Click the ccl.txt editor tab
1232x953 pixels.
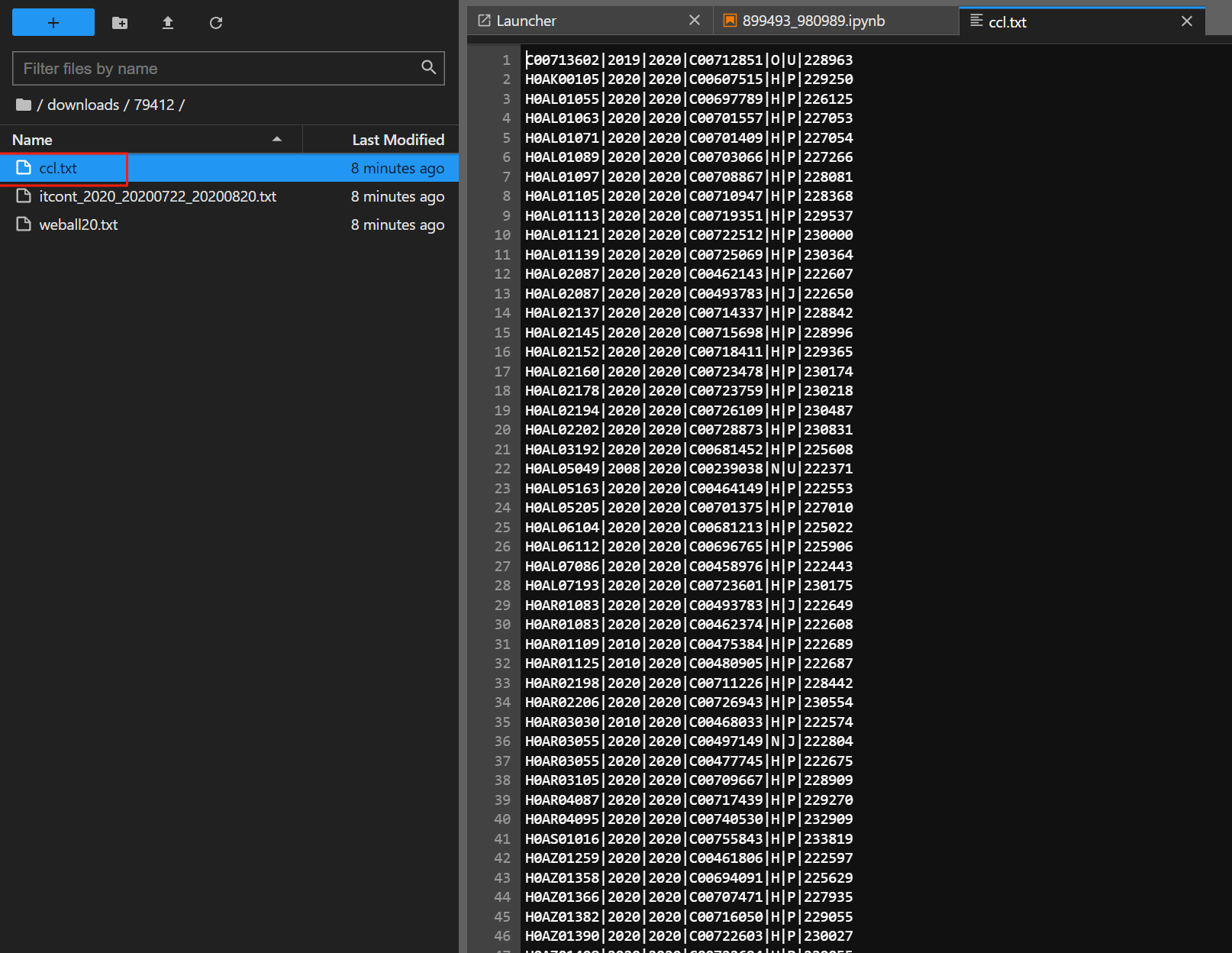pyautogui.click(x=1082, y=21)
